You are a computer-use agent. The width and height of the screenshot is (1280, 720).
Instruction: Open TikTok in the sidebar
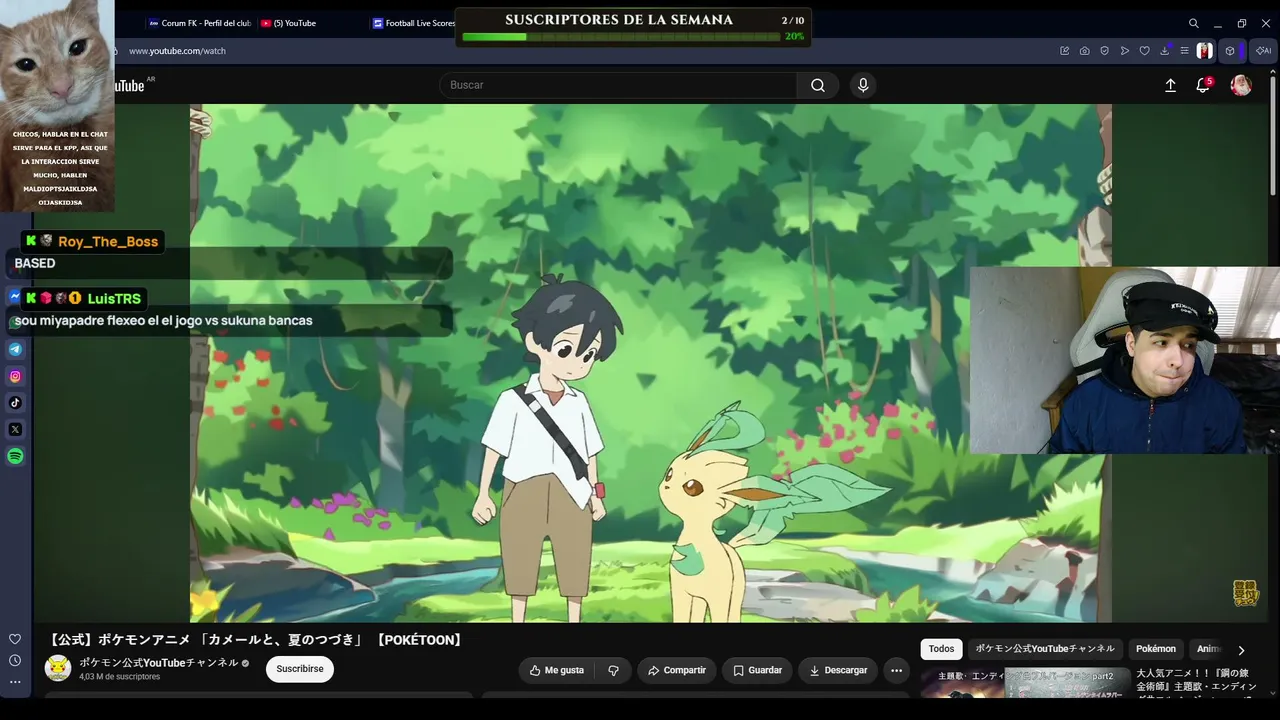(x=15, y=403)
